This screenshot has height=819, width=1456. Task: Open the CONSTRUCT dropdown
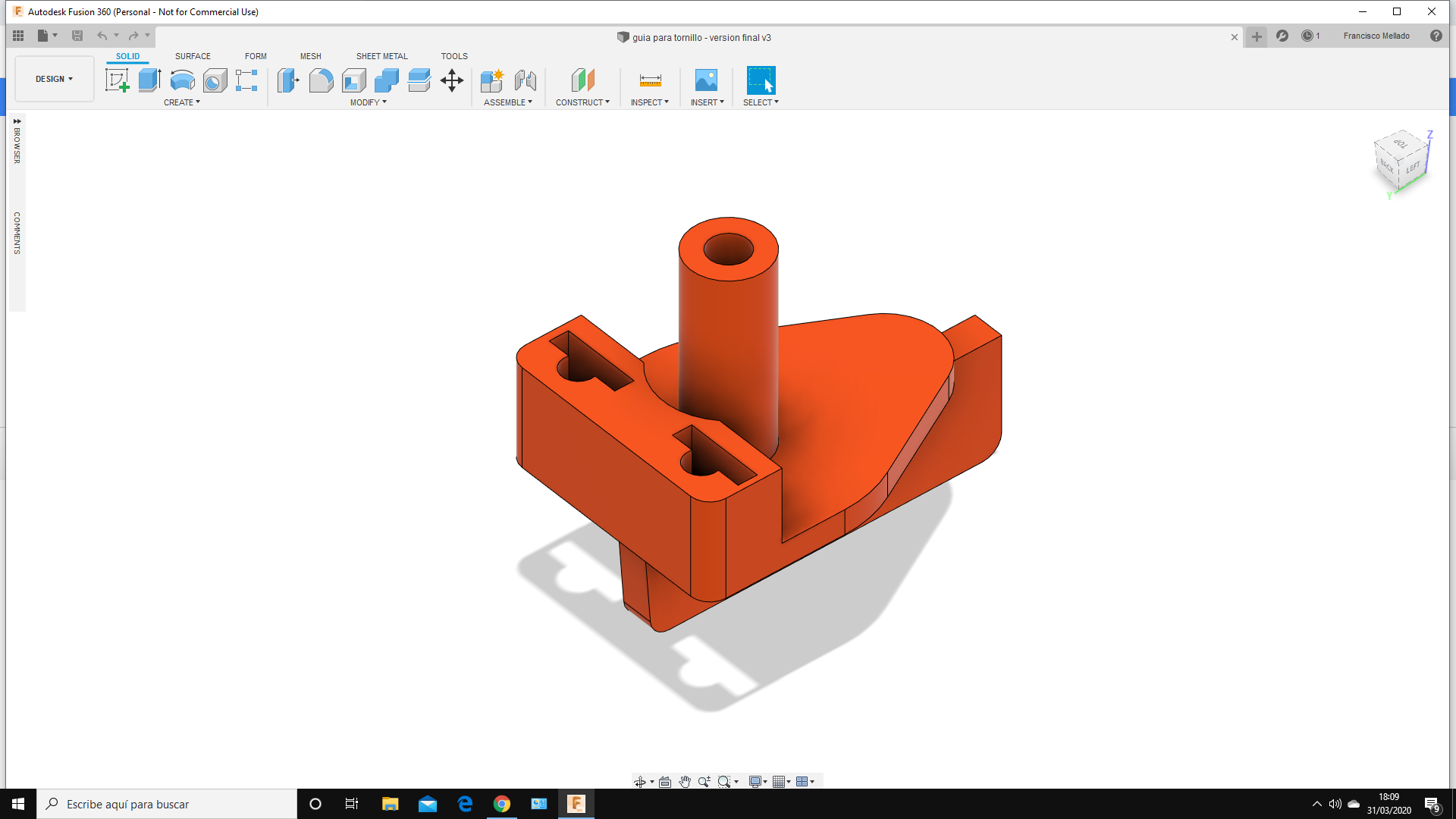tap(582, 102)
